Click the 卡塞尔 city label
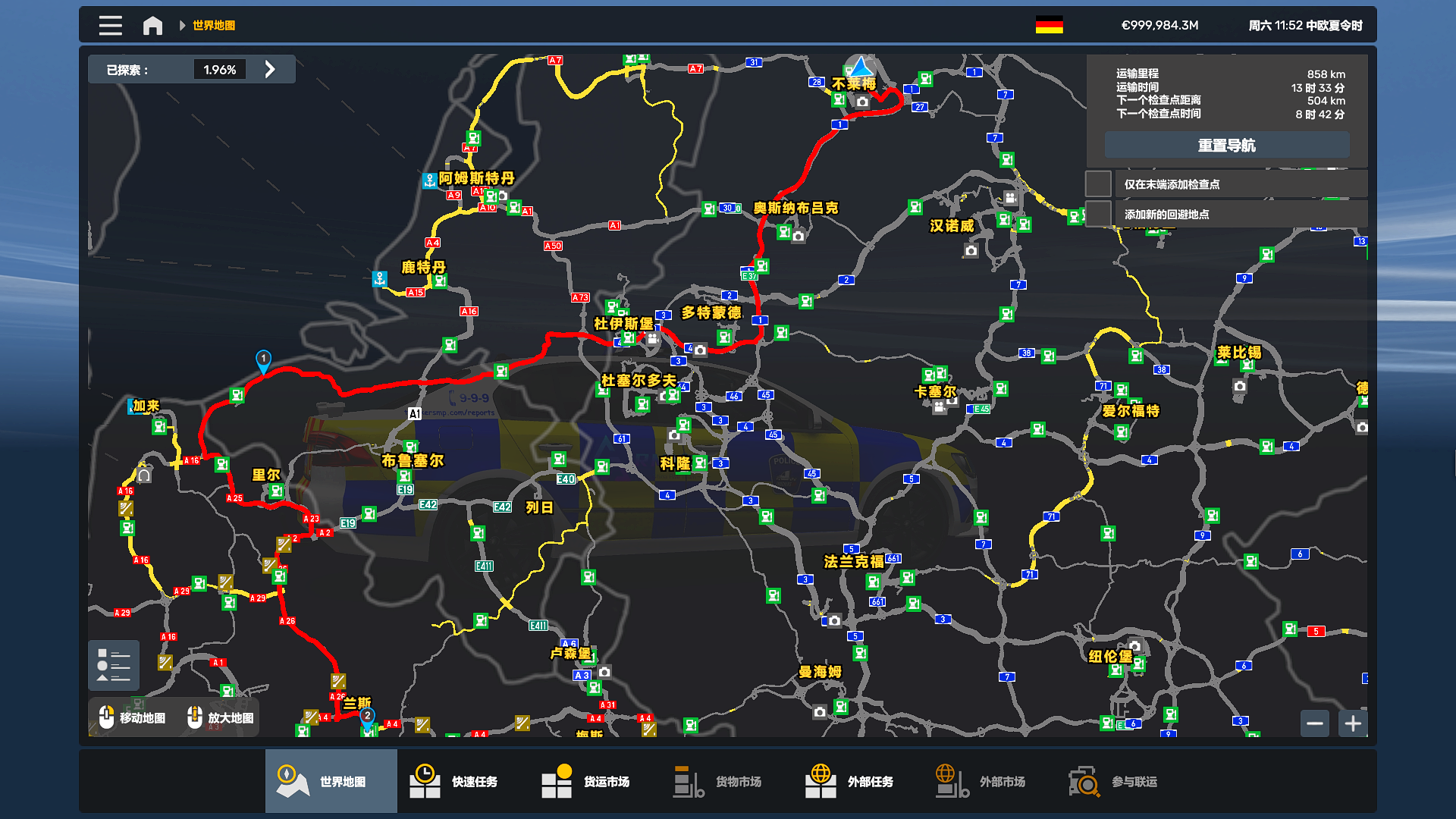 point(936,391)
